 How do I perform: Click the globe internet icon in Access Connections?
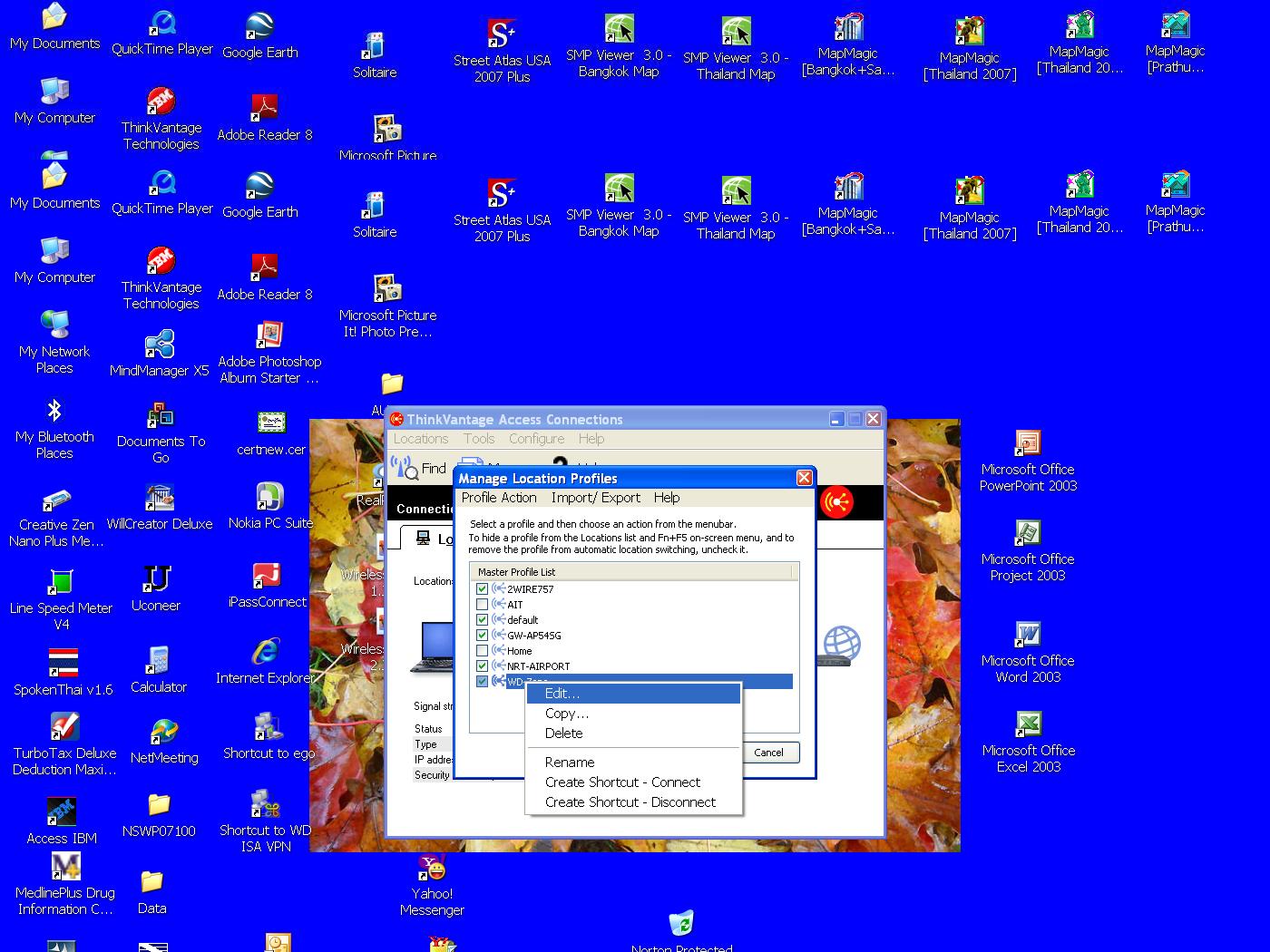coord(842,644)
